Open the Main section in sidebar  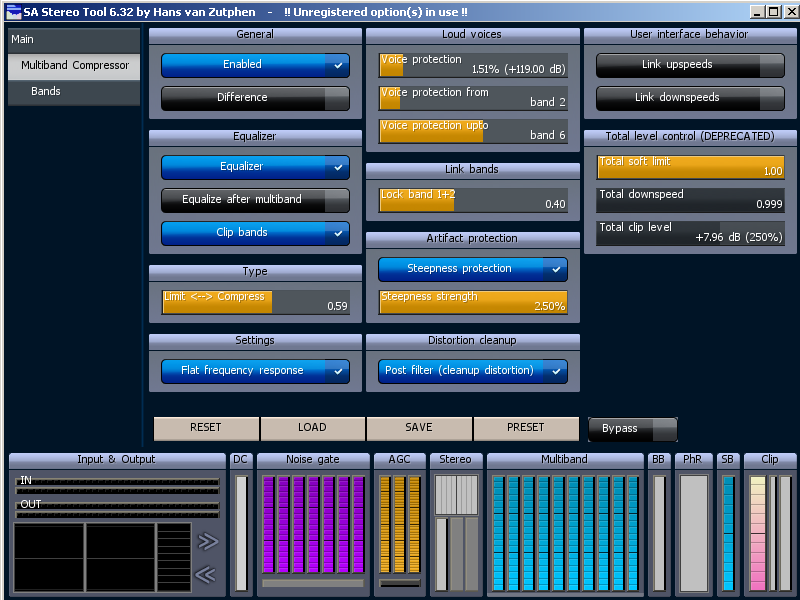pyautogui.click(x=74, y=39)
